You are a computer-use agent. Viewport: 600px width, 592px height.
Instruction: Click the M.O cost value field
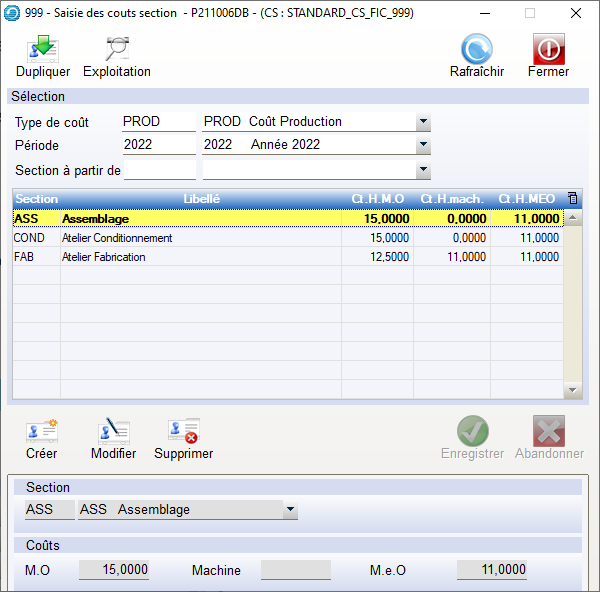point(114,570)
